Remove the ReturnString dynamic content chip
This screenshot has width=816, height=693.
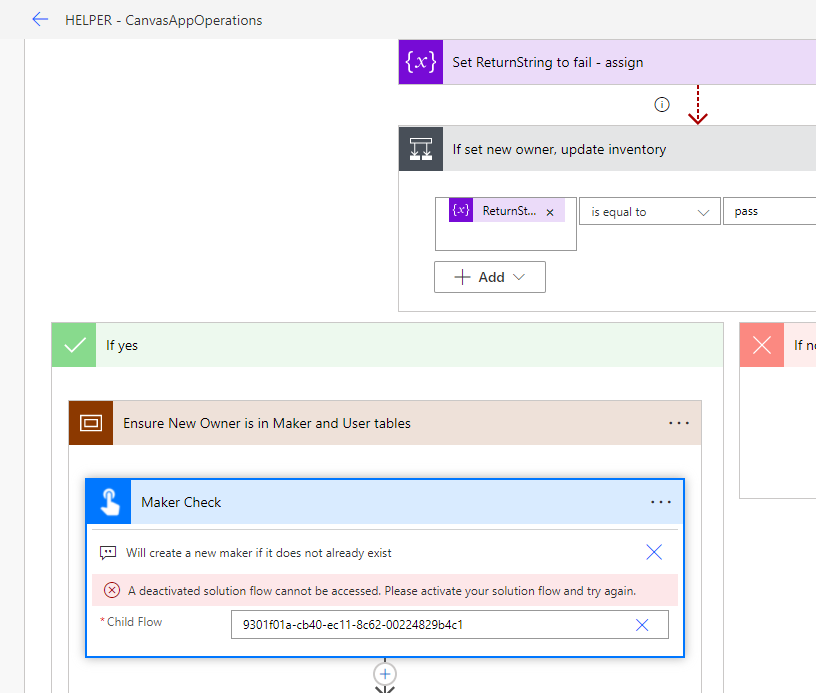549,210
